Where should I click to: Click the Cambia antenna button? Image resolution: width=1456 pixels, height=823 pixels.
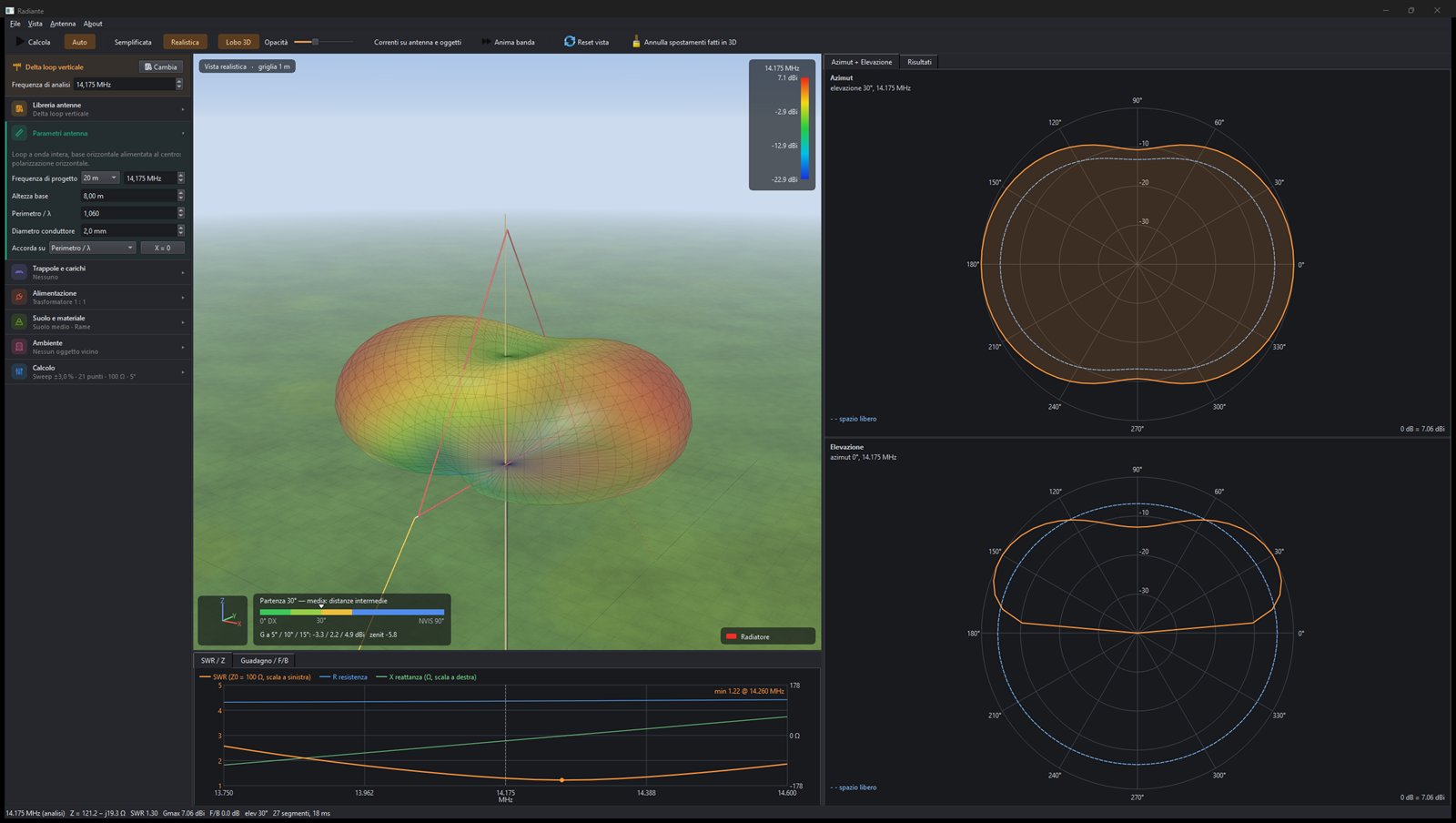pyautogui.click(x=161, y=66)
